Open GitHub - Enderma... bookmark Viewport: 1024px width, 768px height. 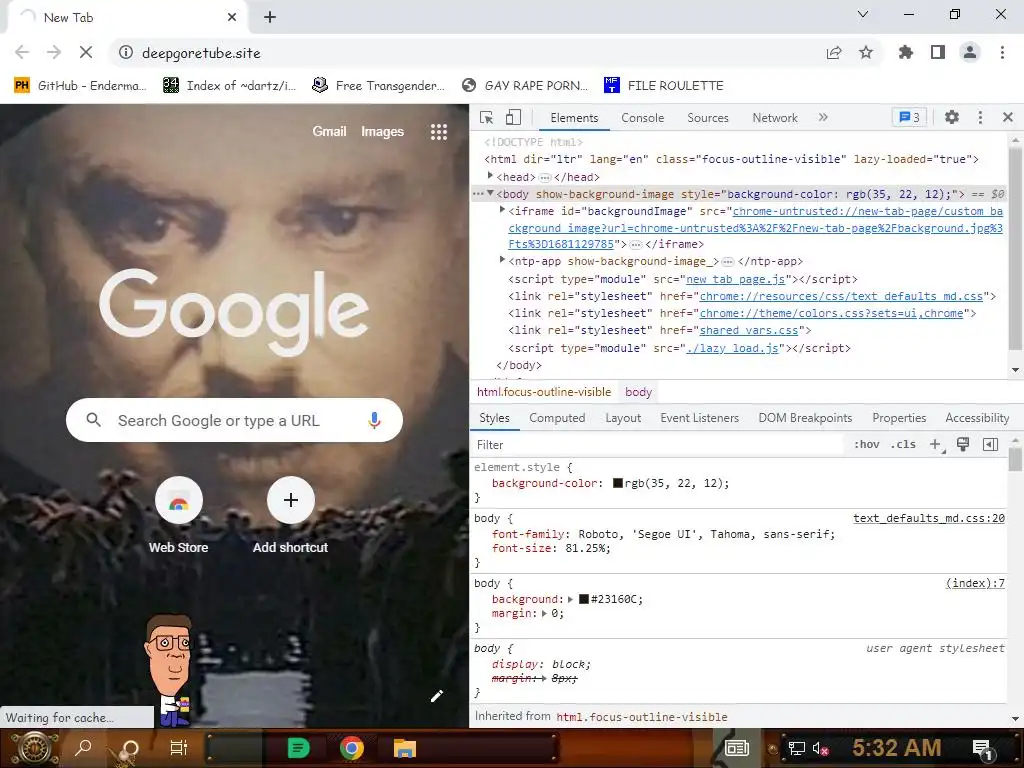coord(80,86)
